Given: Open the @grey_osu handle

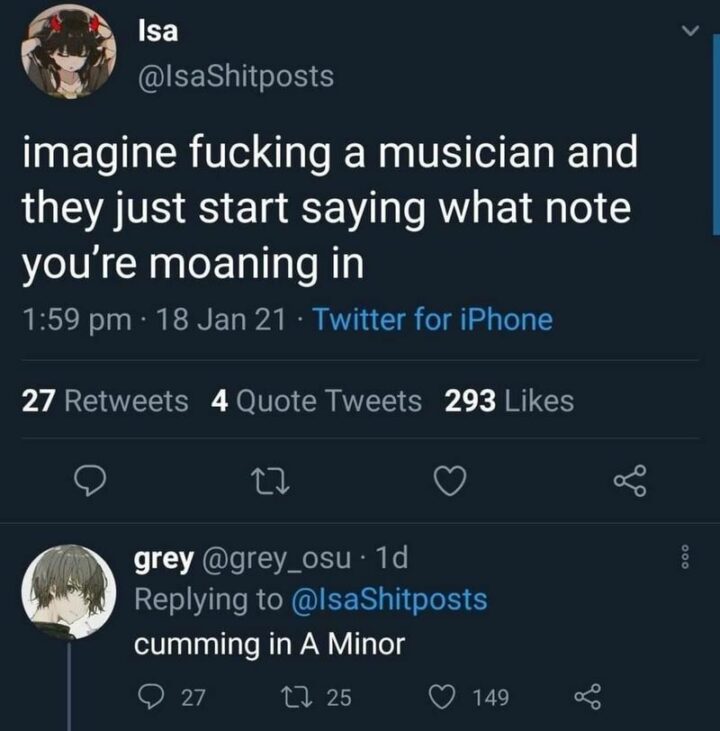Looking at the screenshot, I should pyautogui.click(x=279, y=559).
